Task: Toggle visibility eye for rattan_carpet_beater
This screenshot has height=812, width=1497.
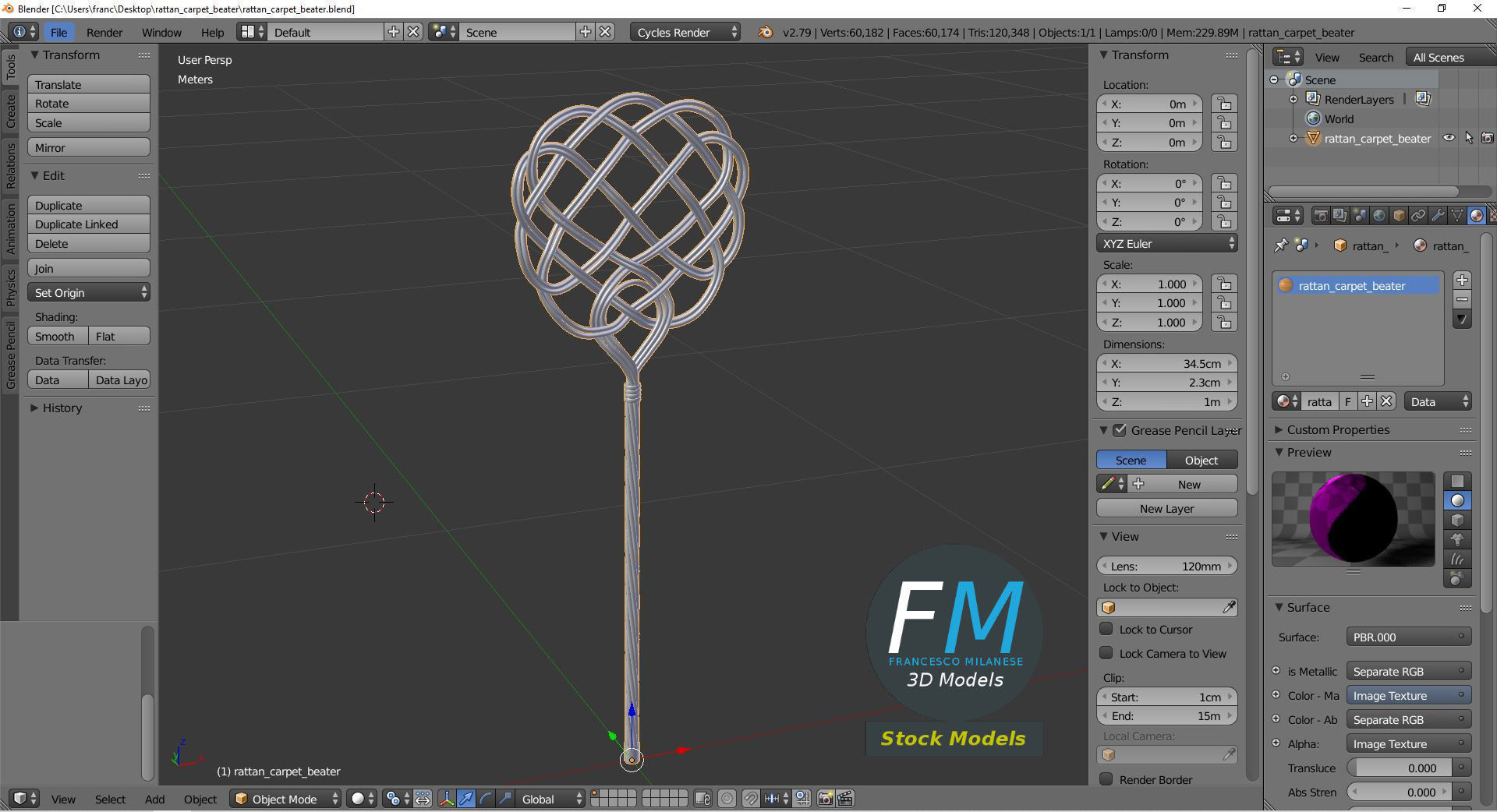Action: (1449, 138)
